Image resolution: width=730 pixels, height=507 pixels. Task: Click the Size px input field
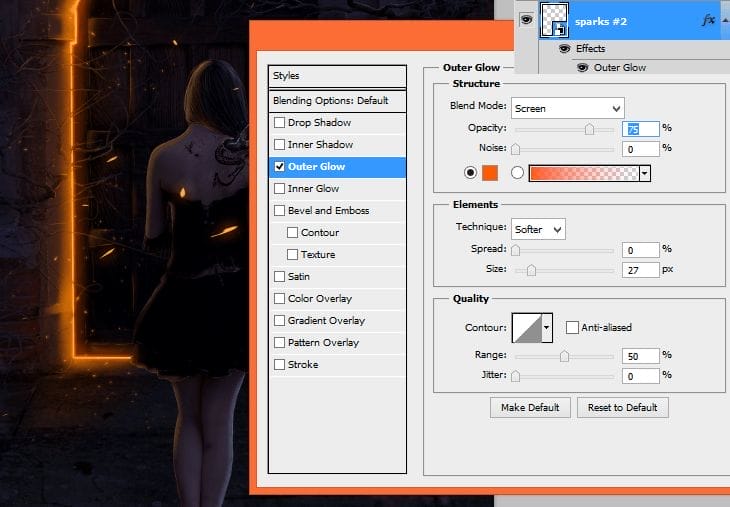tap(641, 270)
